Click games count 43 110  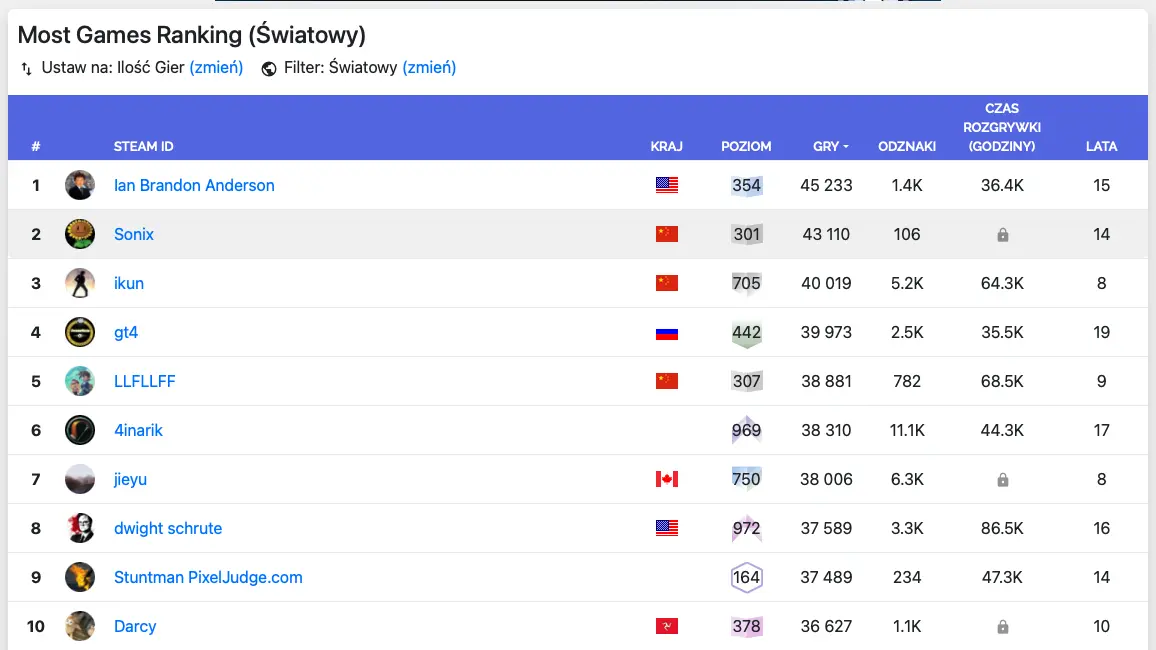[x=826, y=234]
